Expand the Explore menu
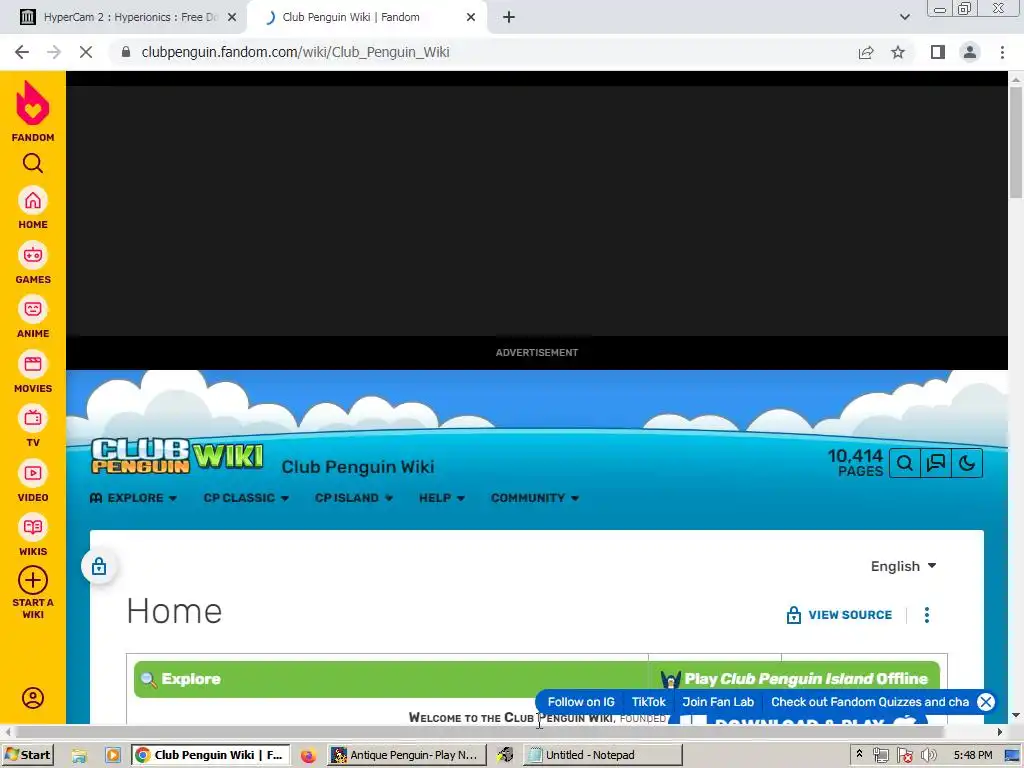 (x=133, y=498)
